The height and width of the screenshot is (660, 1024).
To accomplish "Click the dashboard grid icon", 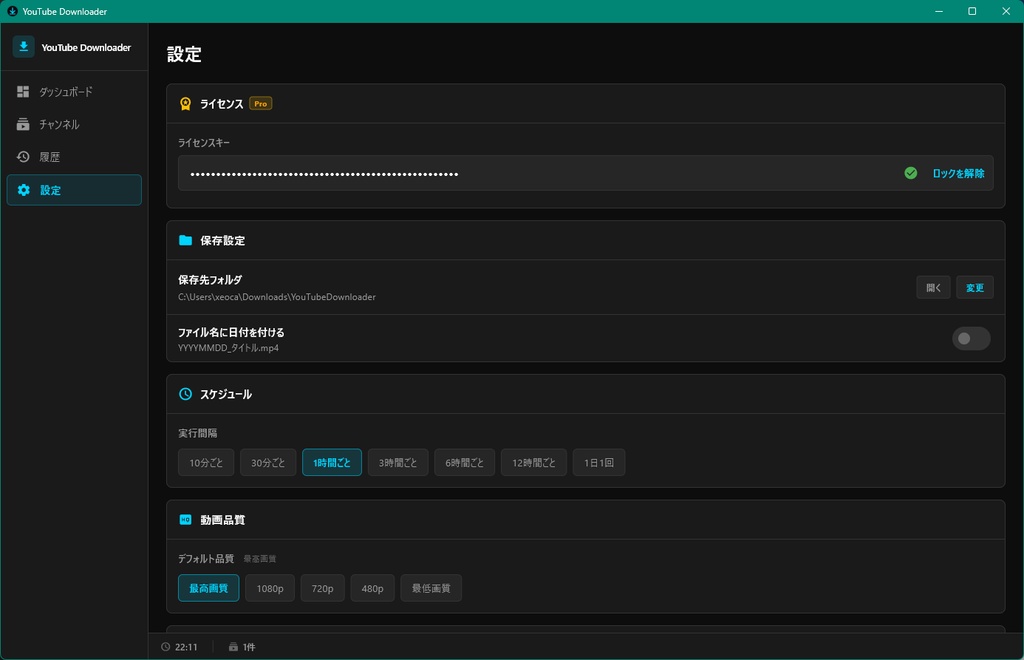I will (x=23, y=91).
